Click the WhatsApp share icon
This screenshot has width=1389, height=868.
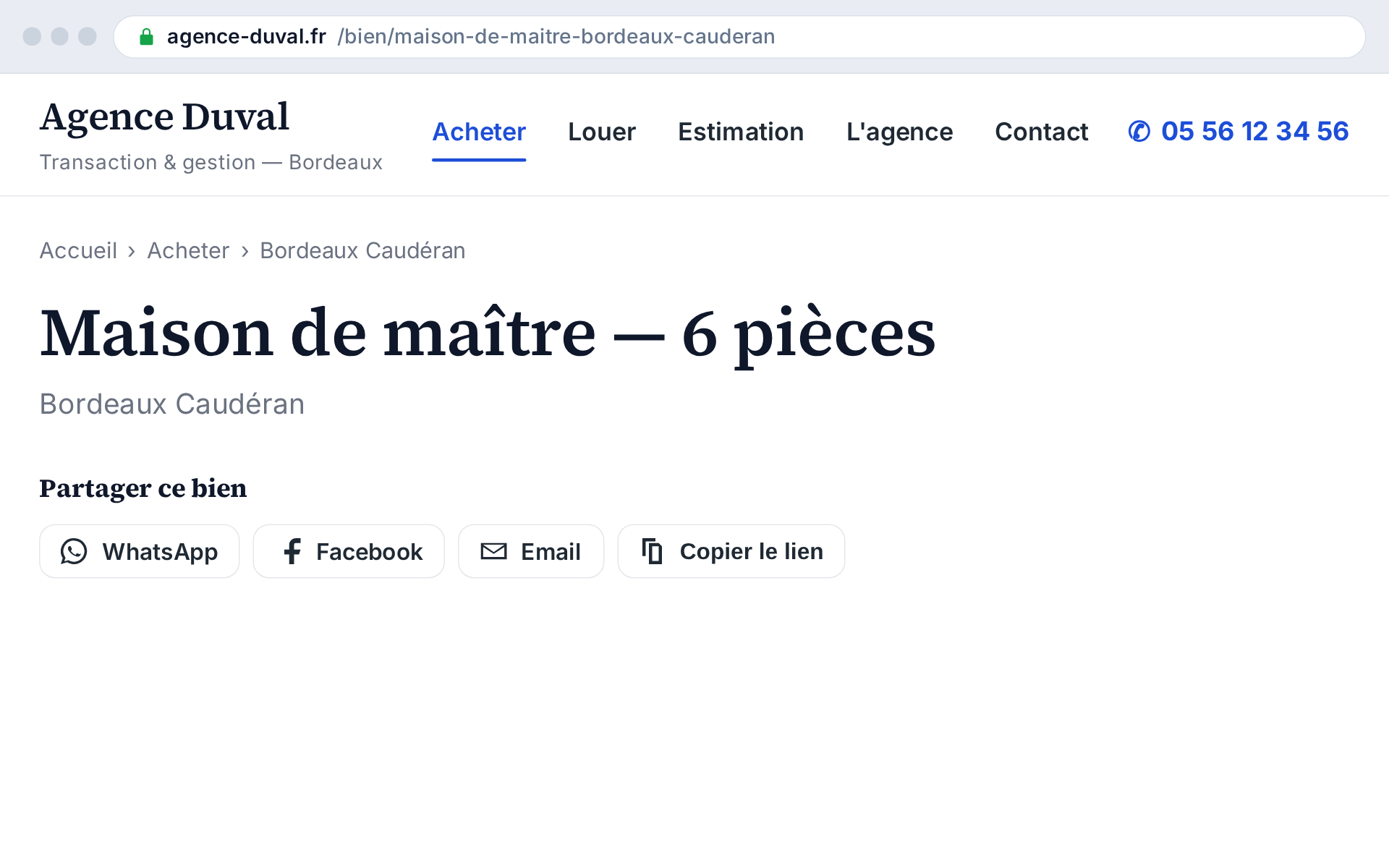click(74, 551)
